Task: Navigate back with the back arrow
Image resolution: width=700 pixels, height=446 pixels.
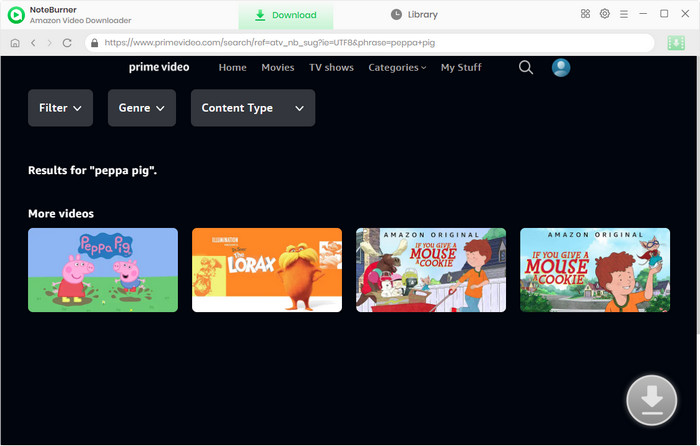Action: coord(33,43)
